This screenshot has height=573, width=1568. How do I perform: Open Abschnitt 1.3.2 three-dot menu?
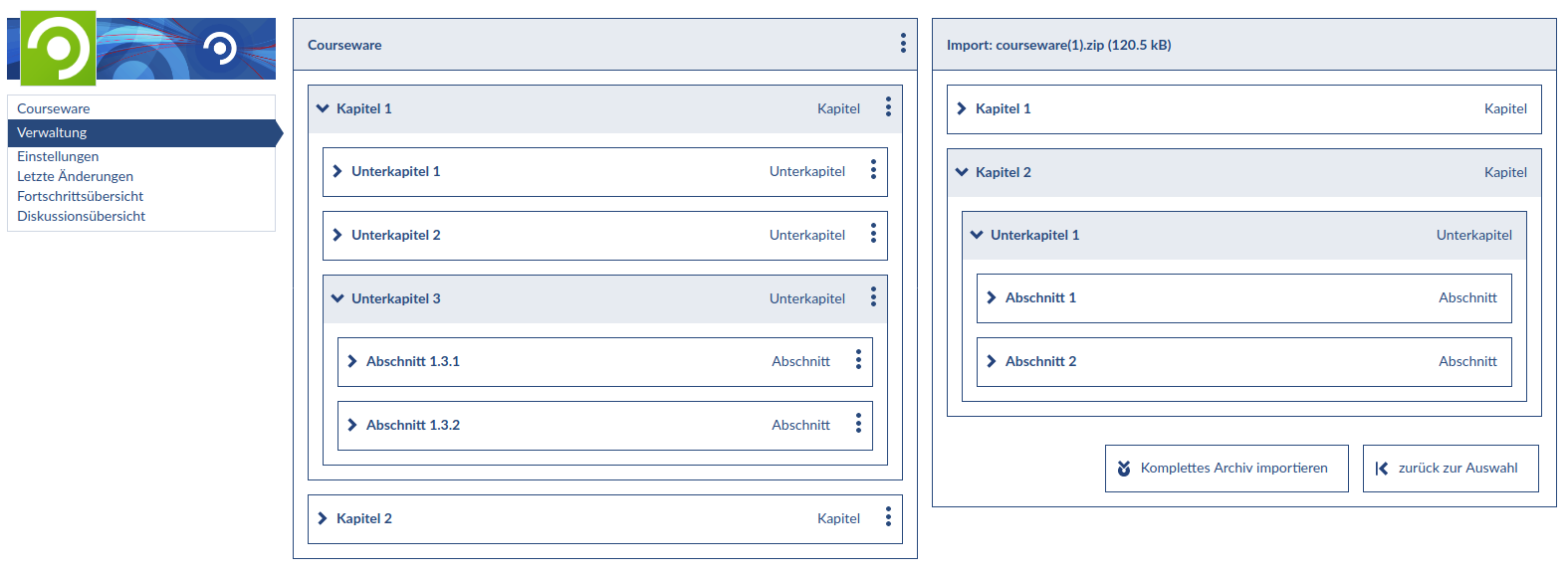pos(858,424)
